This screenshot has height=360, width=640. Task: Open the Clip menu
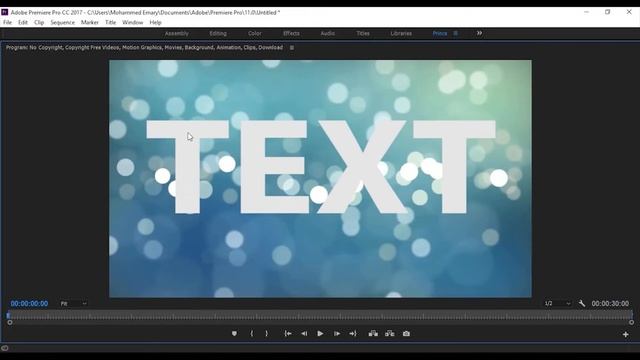(39, 22)
